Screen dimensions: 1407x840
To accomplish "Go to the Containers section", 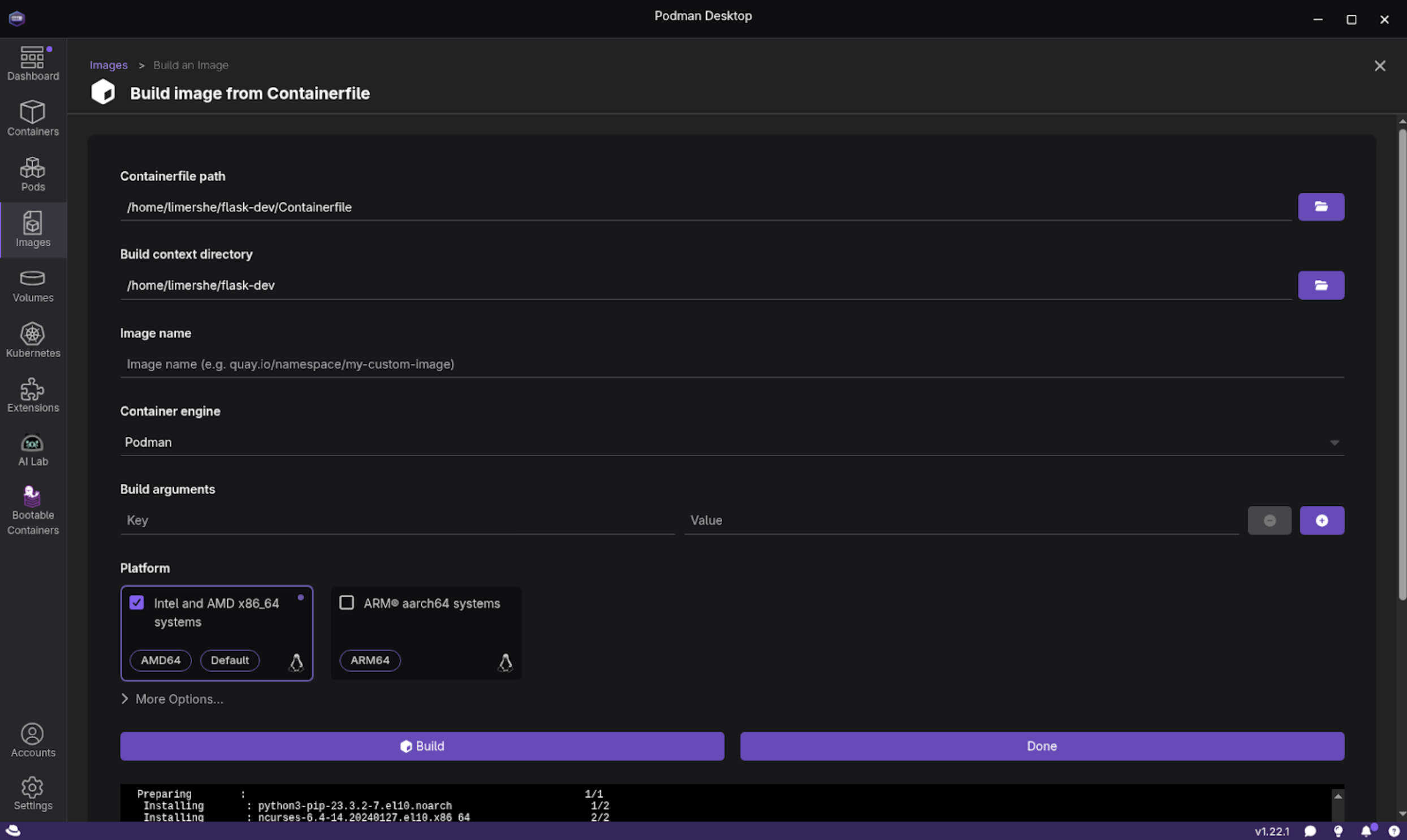I will coord(33,118).
